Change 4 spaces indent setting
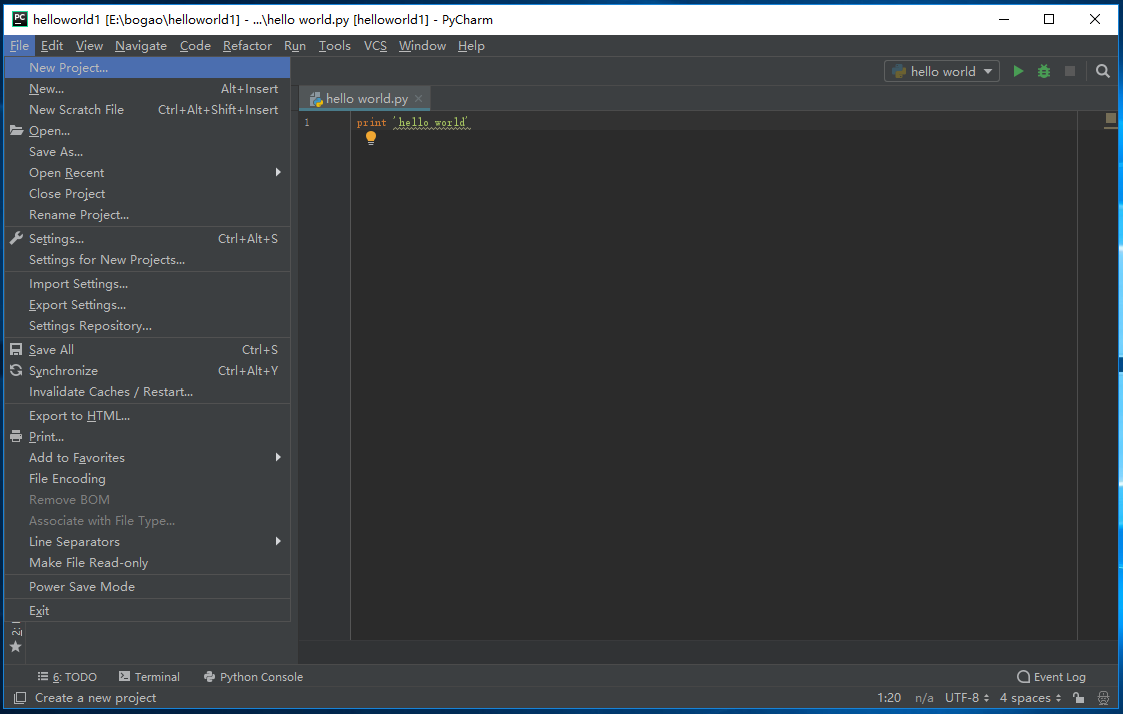 pyautogui.click(x=1031, y=698)
